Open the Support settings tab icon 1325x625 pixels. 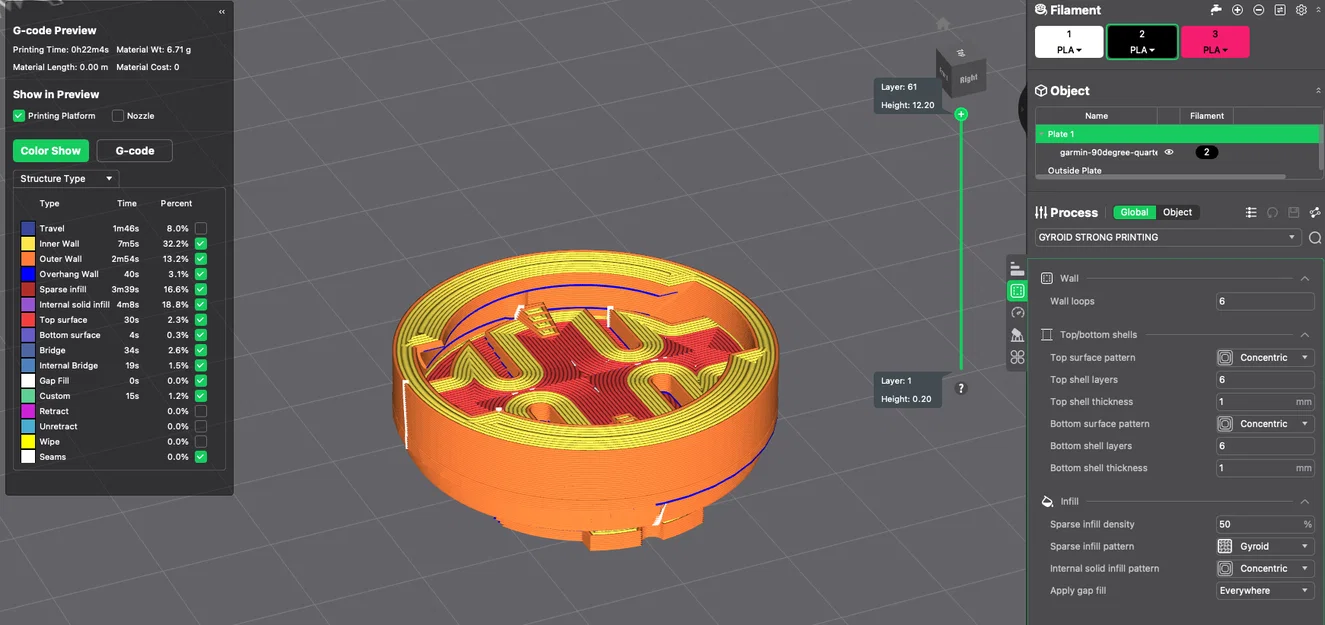point(1017,335)
